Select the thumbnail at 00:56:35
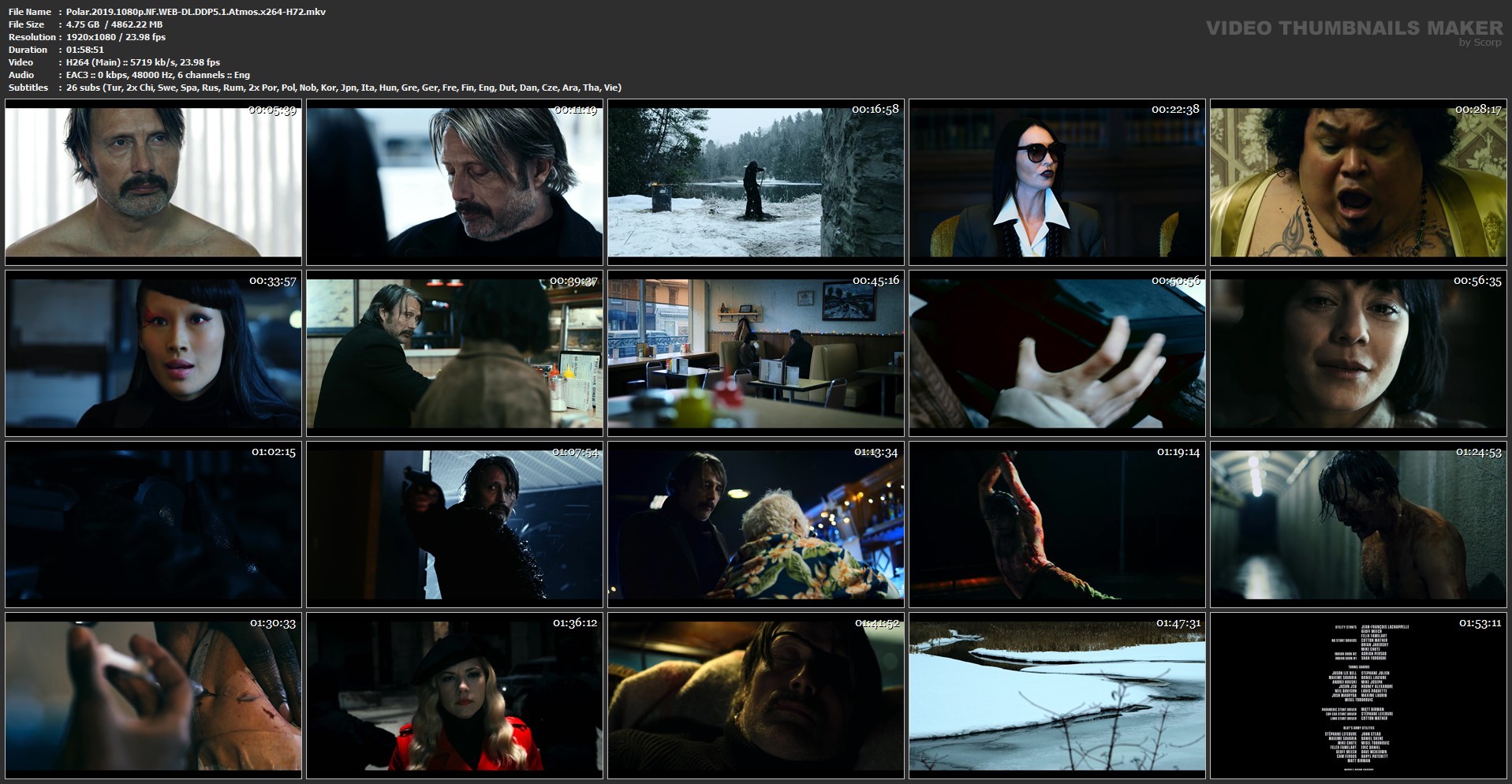This screenshot has height=784, width=1512. pyautogui.click(x=1358, y=353)
